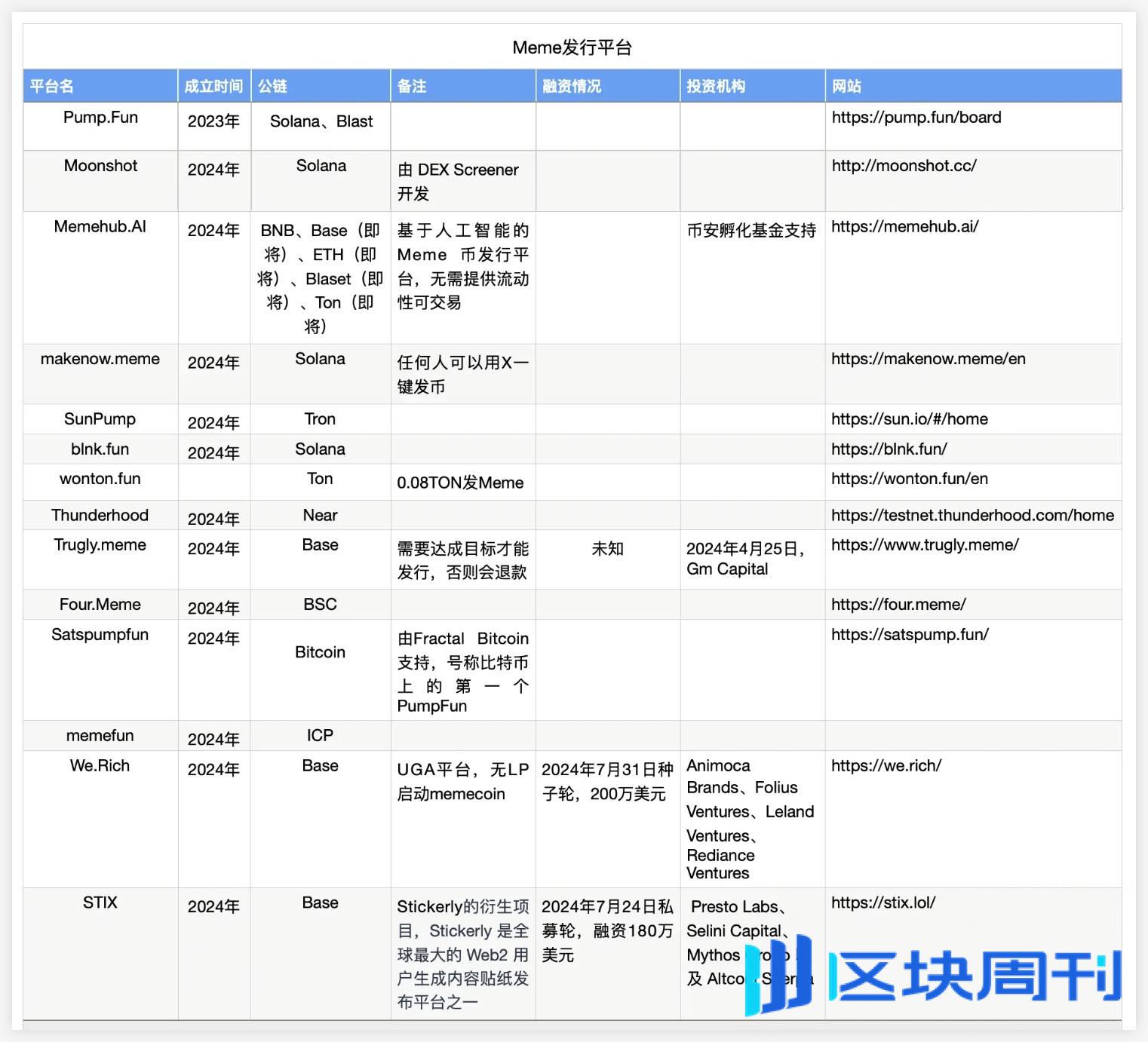Click the Tron chain cell
Screen dimensions: 1148x1042
click(321, 418)
